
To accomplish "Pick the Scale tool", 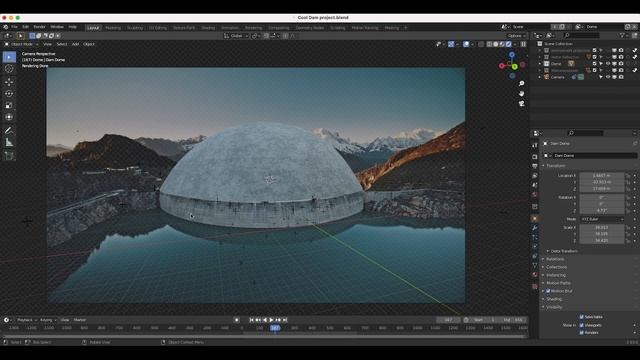I will [x=9, y=105].
